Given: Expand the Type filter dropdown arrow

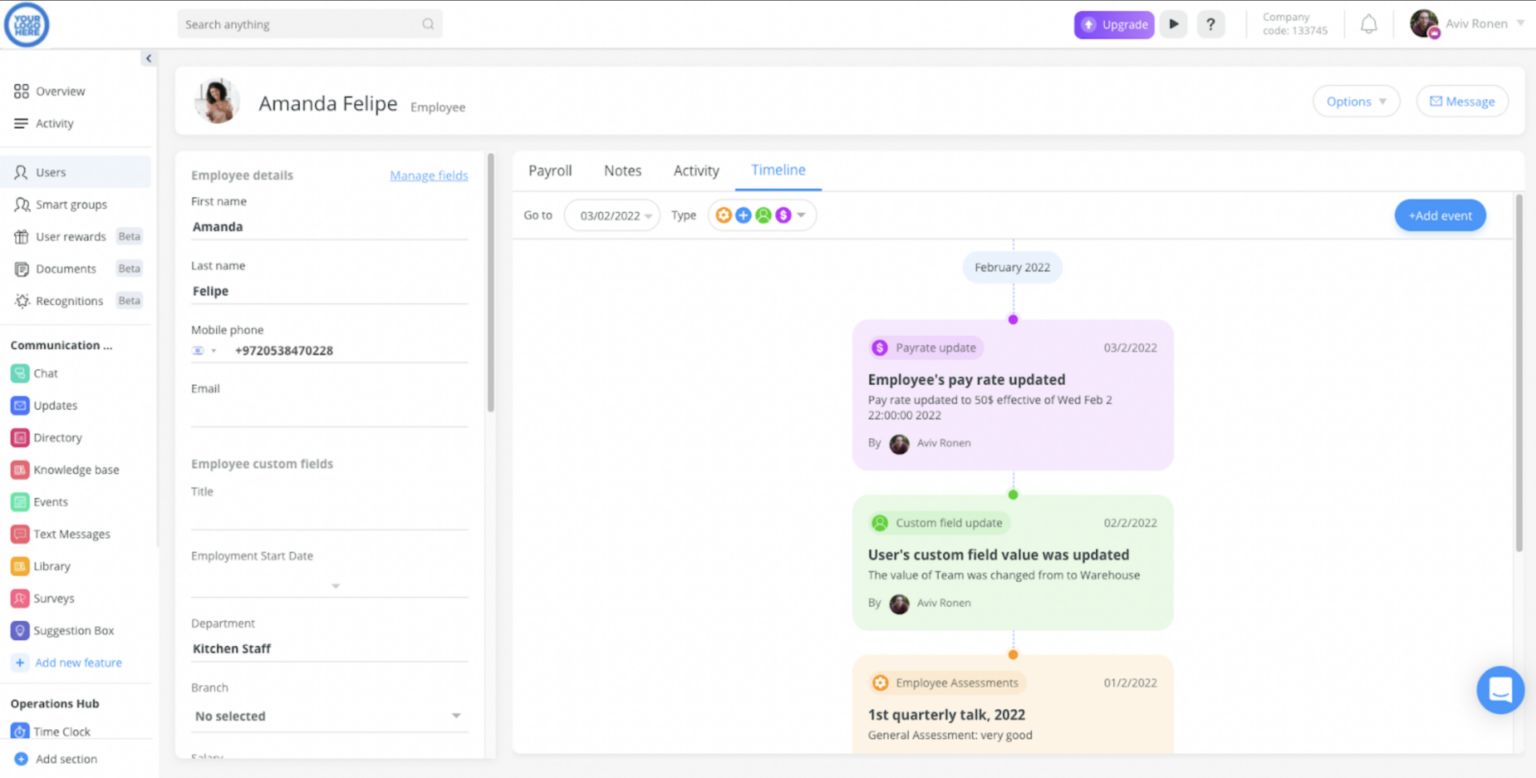Looking at the screenshot, I should click(x=800, y=214).
